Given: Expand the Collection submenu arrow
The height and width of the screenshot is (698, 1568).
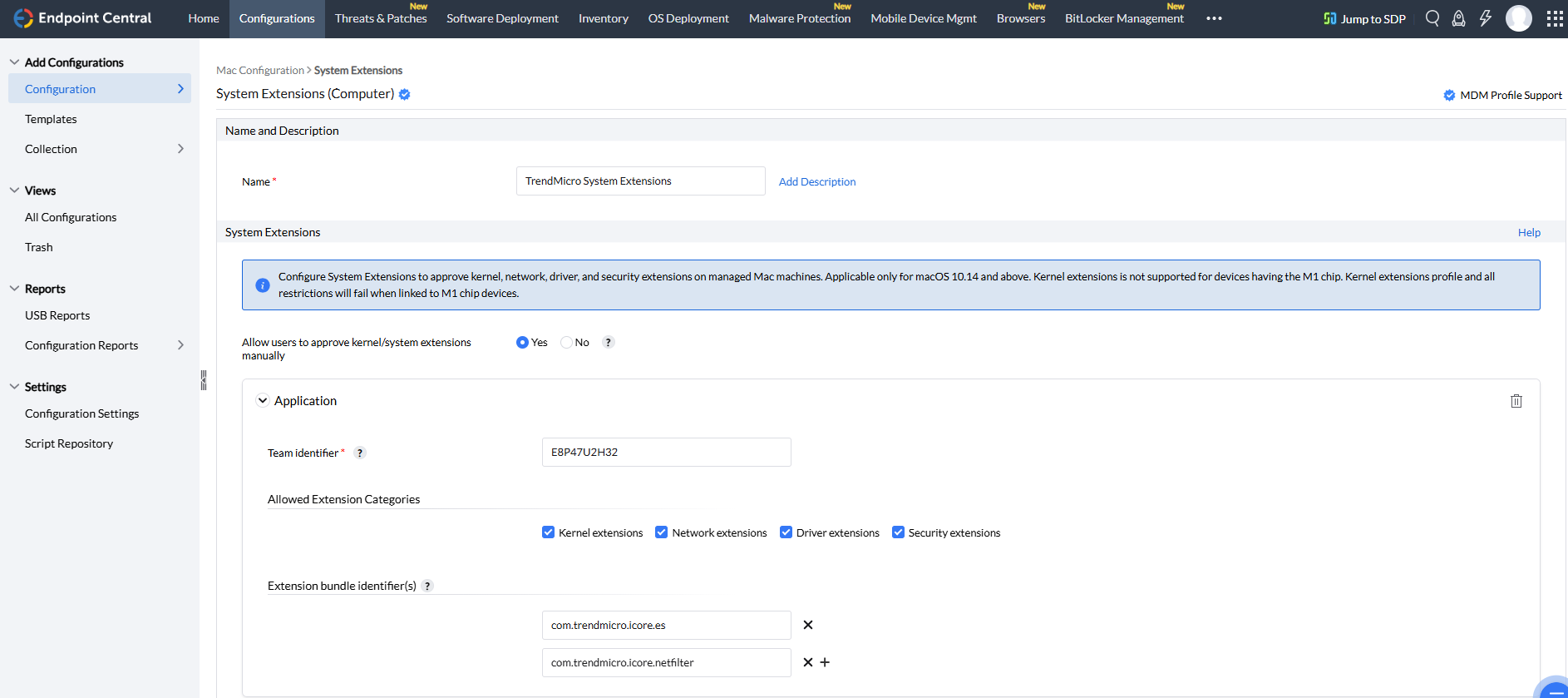Looking at the screenshot, I should tap(180, 149).
